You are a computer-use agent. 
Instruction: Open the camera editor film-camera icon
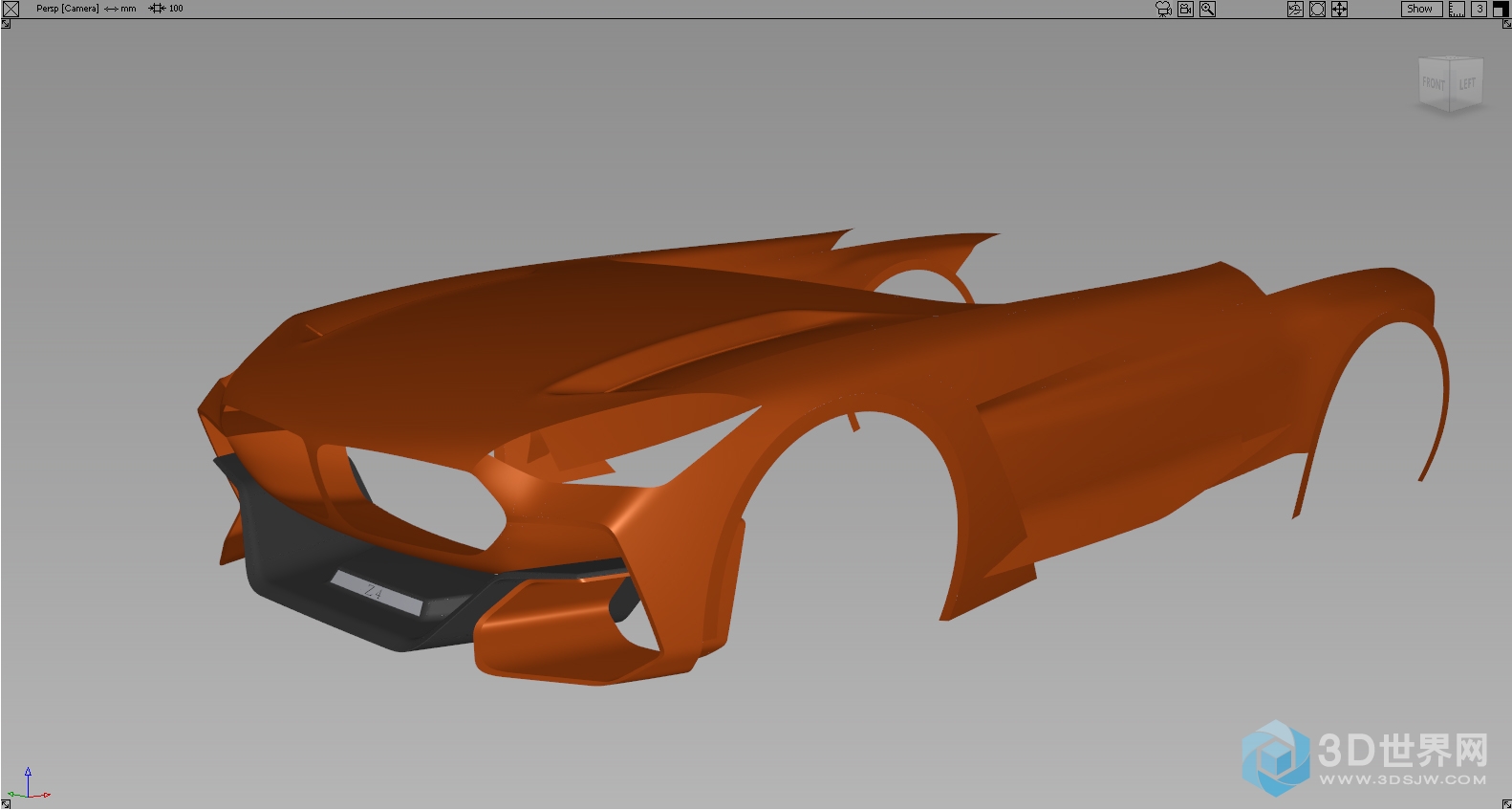tap(1163, 9)
